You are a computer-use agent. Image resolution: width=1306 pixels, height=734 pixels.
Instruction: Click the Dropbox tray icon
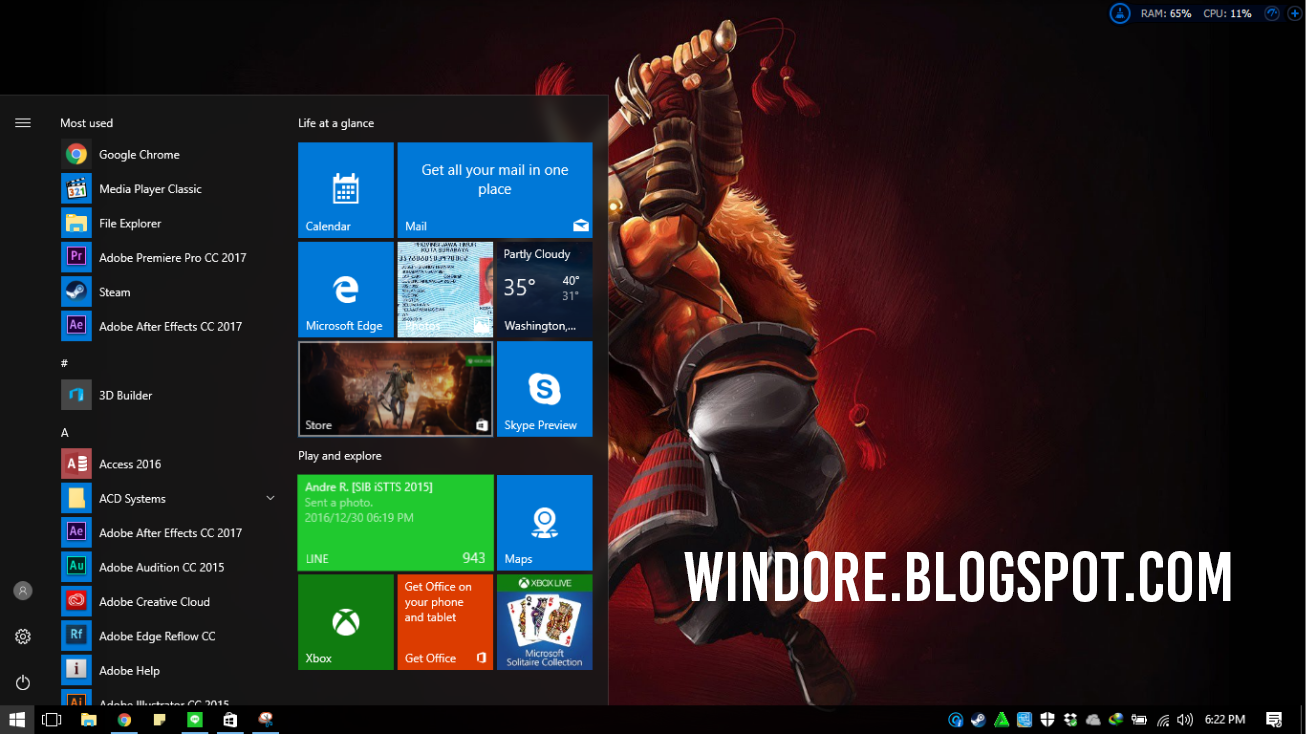tap(1070, 720)
